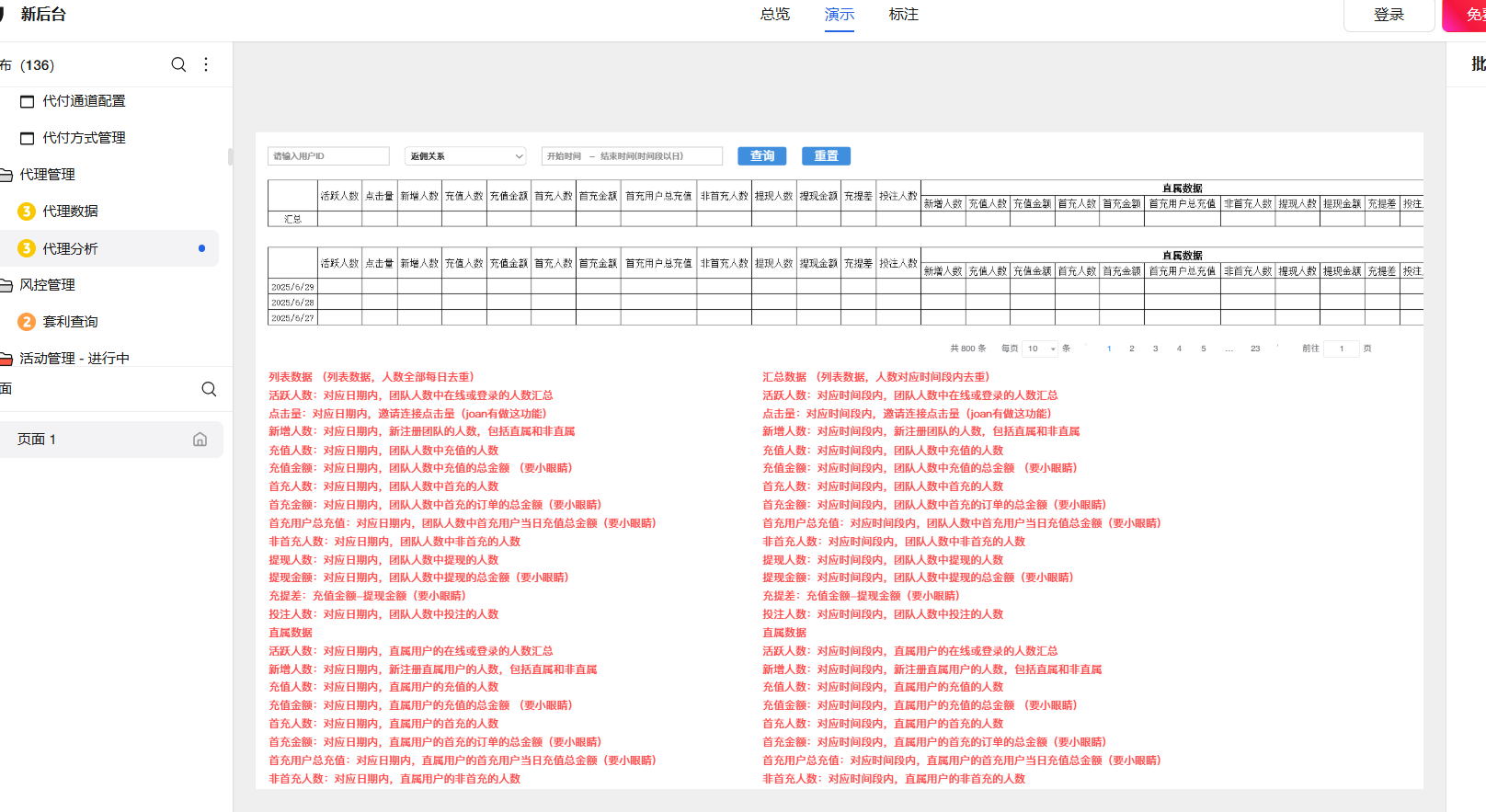Click the user ID input field
The width and height of the screenshot is (1486, 812).
pos(328,156)
